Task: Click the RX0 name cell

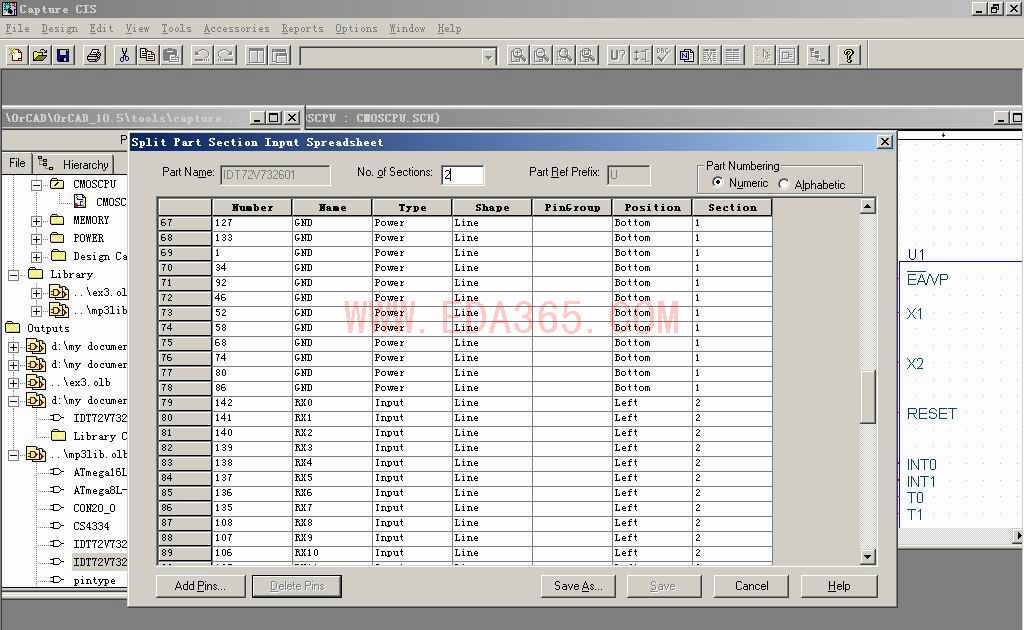Action: pyautogui.click(x=332, y=403)
